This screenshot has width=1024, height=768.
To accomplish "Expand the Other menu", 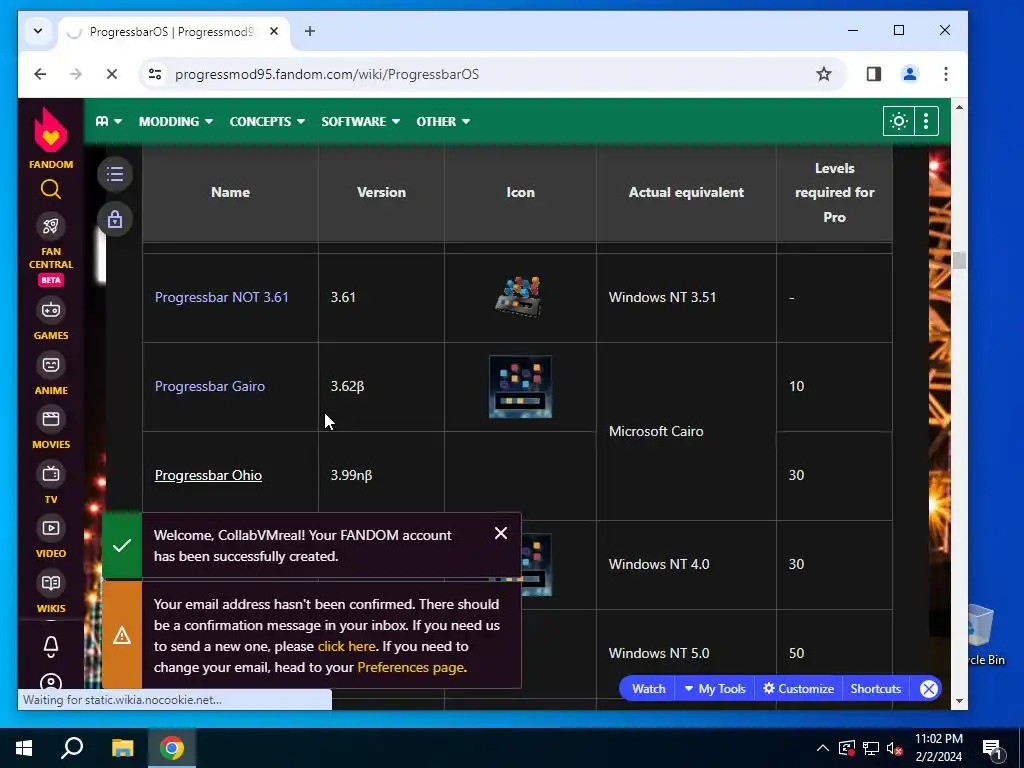I will click(443, 121).
